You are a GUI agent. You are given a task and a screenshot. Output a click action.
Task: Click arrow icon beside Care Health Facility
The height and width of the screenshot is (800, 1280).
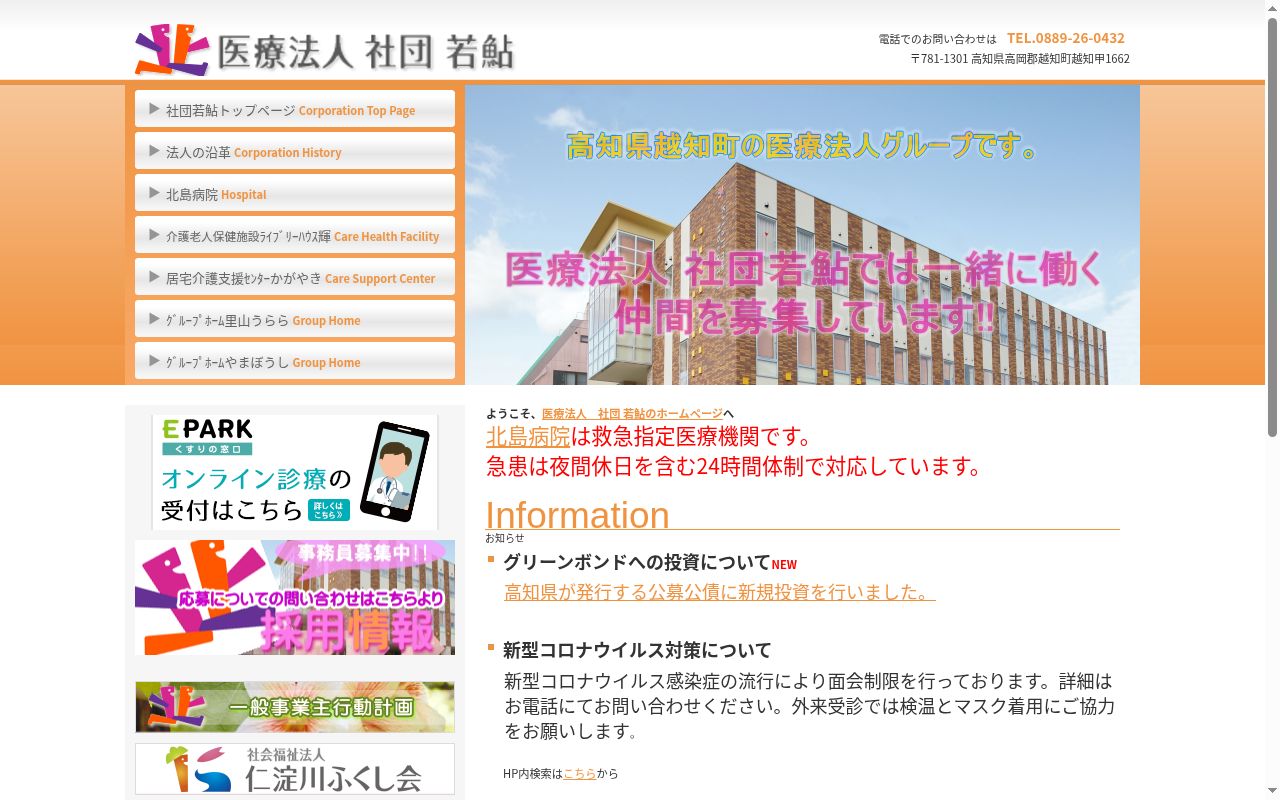(x=154, y=235)
